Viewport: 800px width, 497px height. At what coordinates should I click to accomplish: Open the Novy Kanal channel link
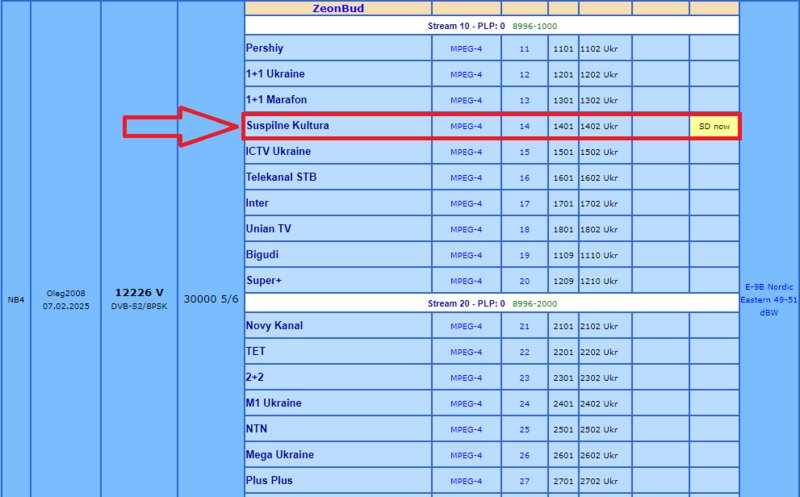pos(275,326)
